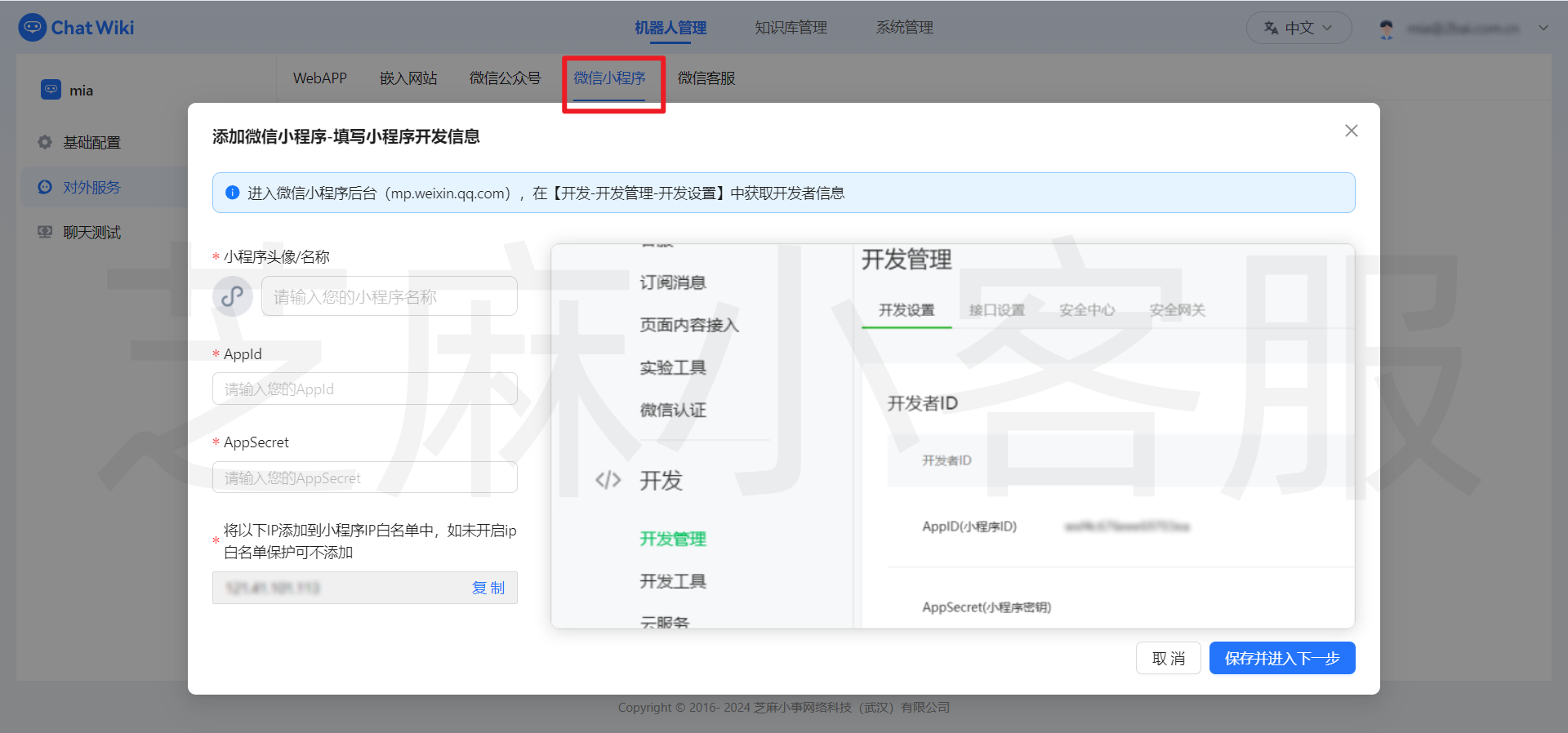The width and height of the screenshot is (1568, 733).
Task: Click the translate icon in language selector
Action: [1272, 28]
